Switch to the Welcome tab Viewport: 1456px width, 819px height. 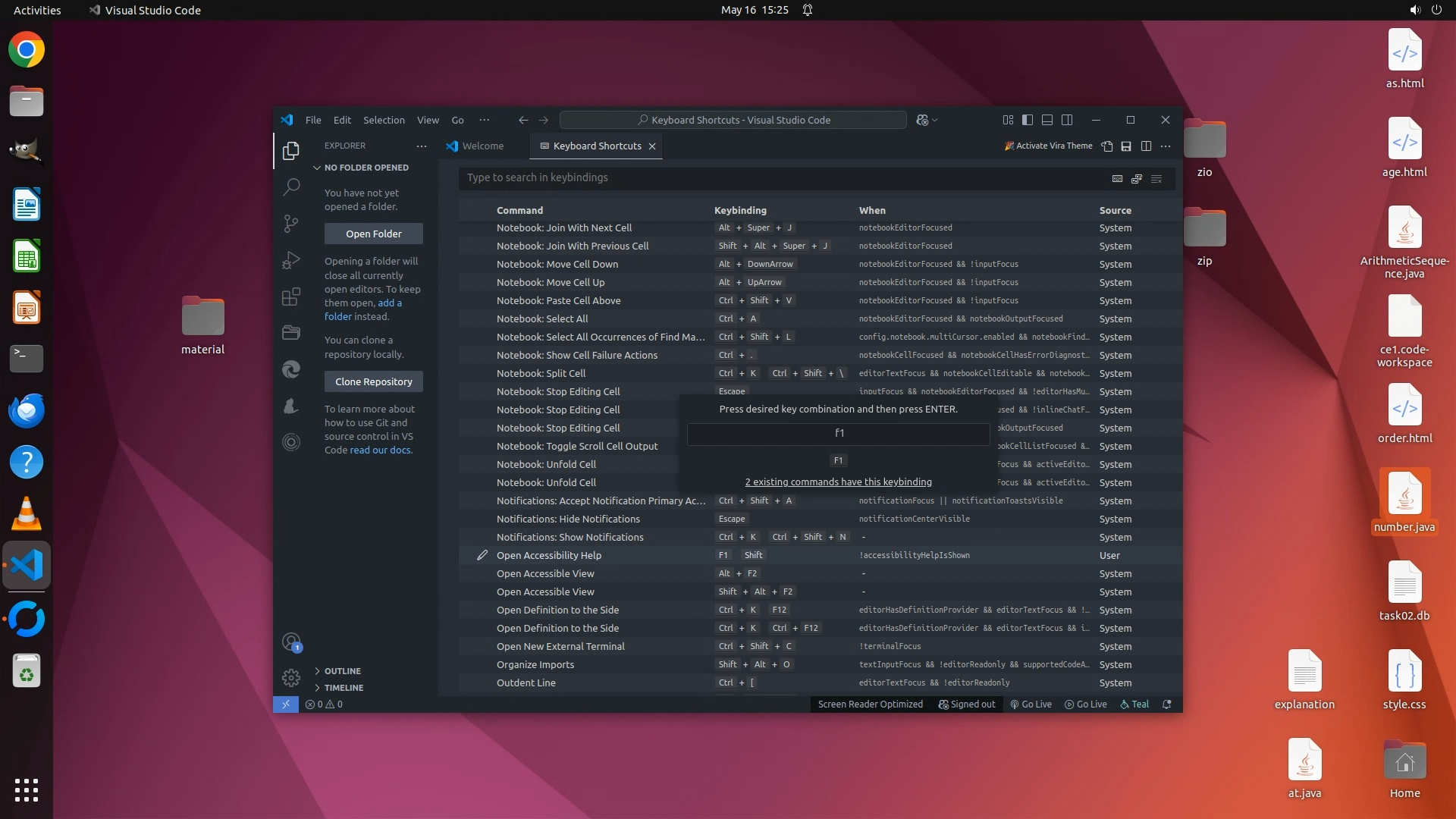point(482,146)
